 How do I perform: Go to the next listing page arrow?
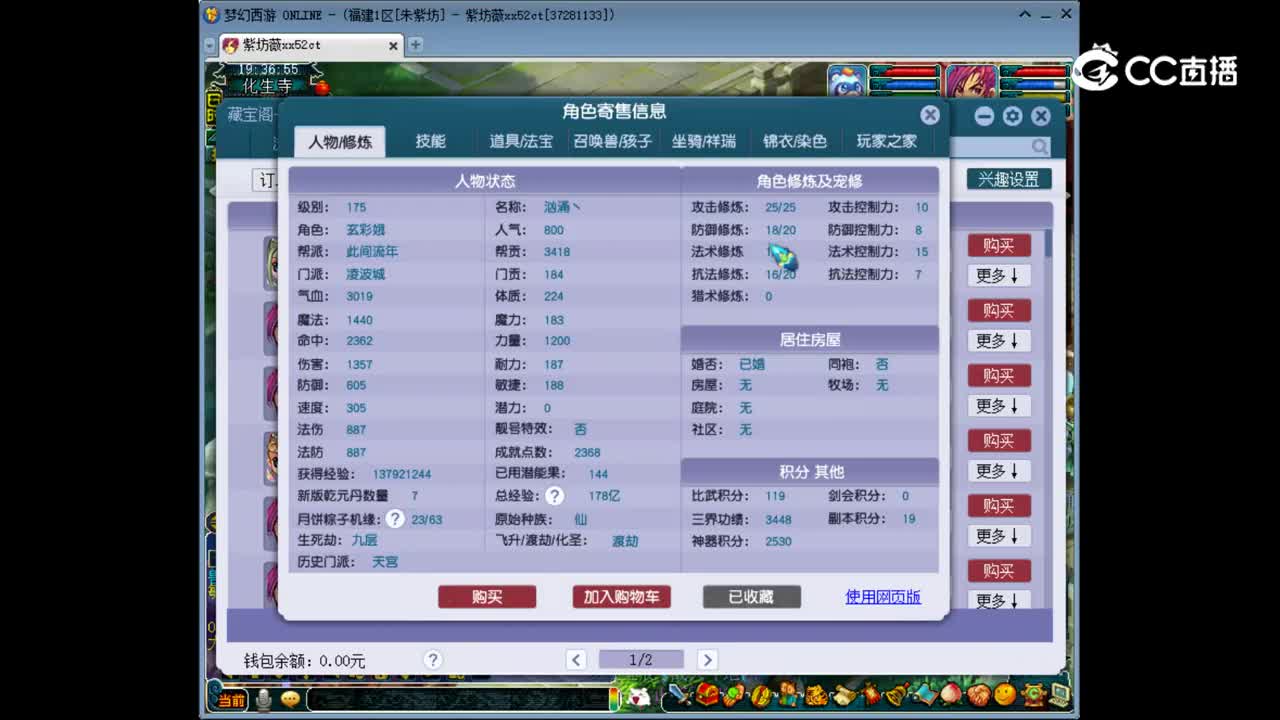(x=707, y=659)
